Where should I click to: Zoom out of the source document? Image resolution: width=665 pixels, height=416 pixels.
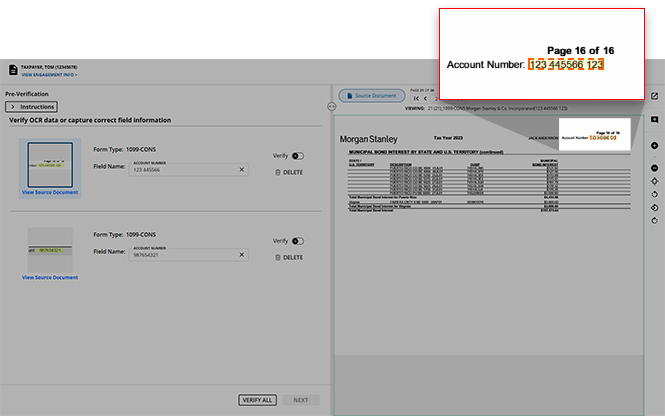coord(654,168)
